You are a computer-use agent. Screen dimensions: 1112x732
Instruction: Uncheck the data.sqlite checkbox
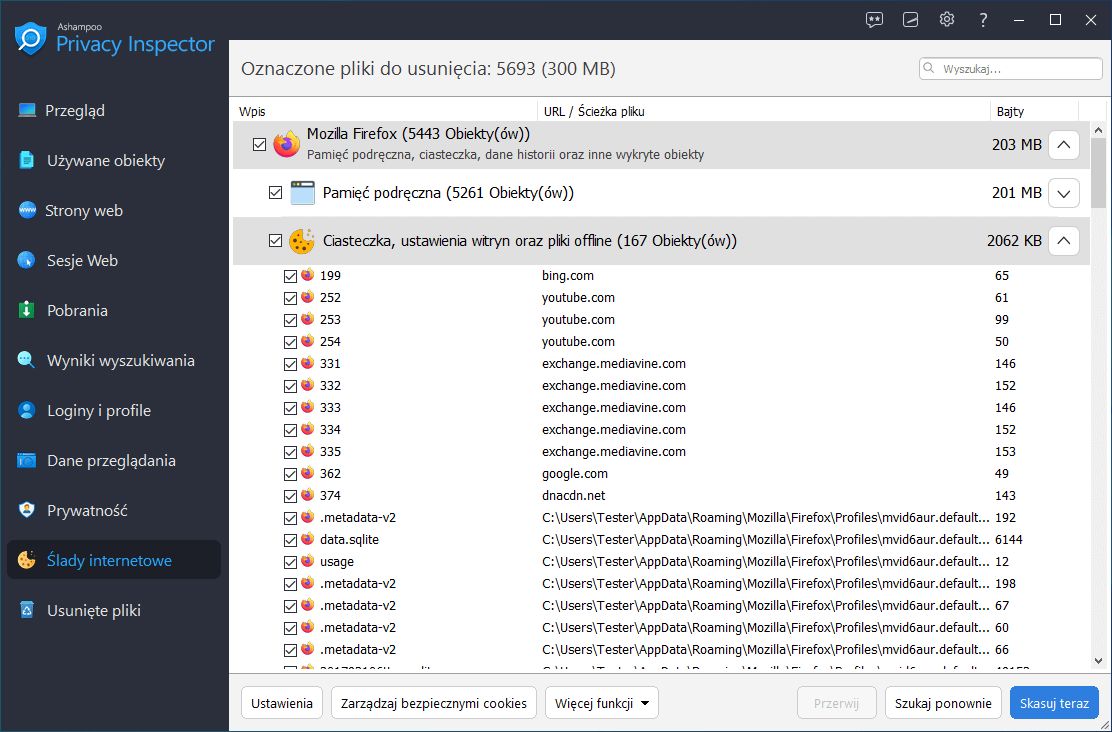tap(290, 540)
